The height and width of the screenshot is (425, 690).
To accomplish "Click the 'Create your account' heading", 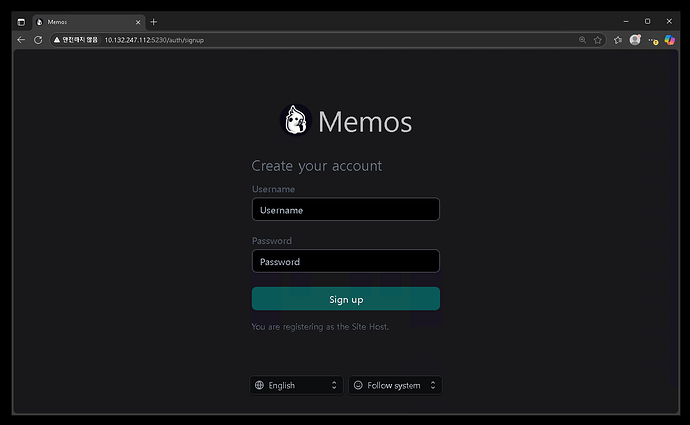I will (316, 166).
